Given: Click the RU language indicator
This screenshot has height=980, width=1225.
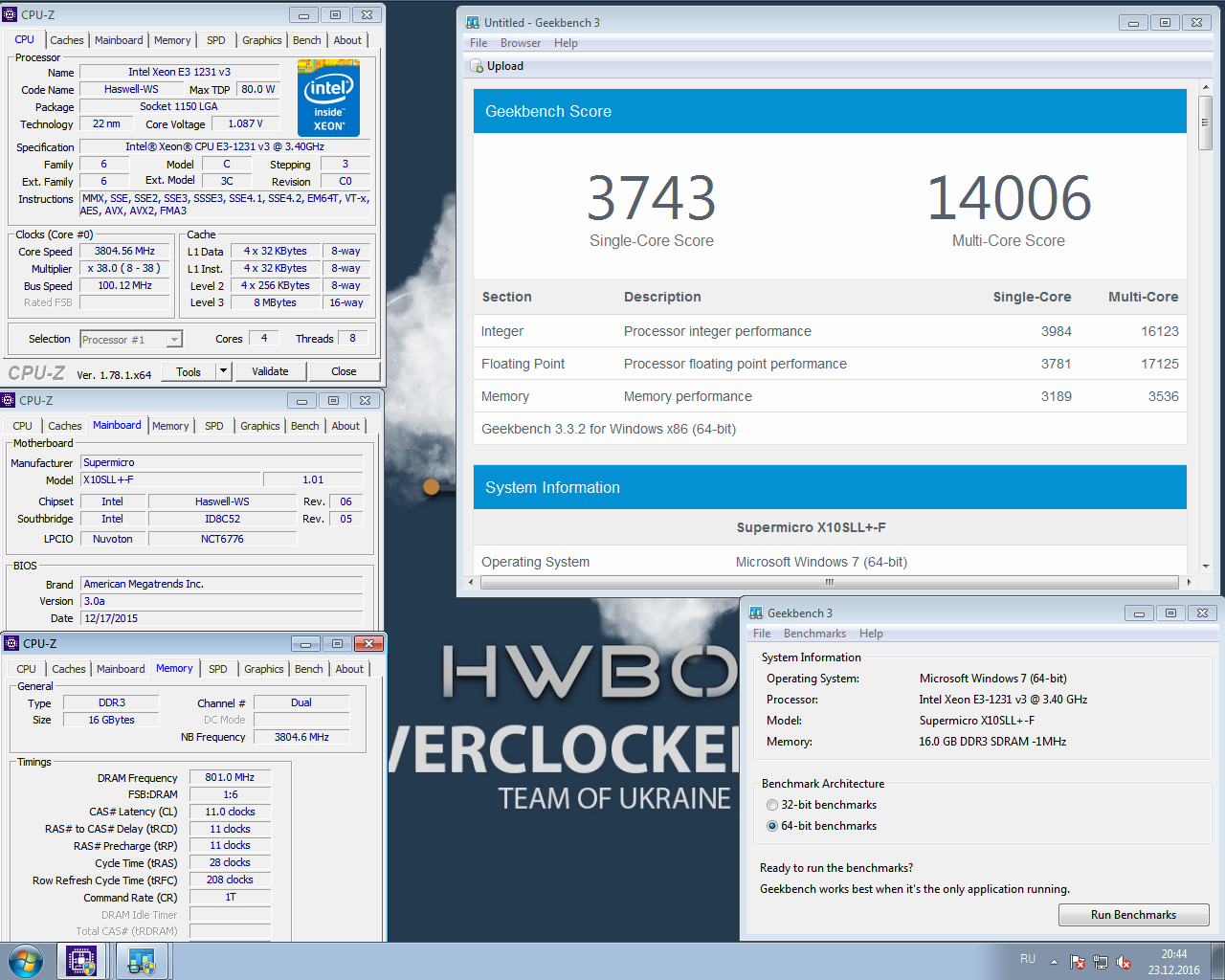Looking at the screenshot, I should [x=1028, y=959].
